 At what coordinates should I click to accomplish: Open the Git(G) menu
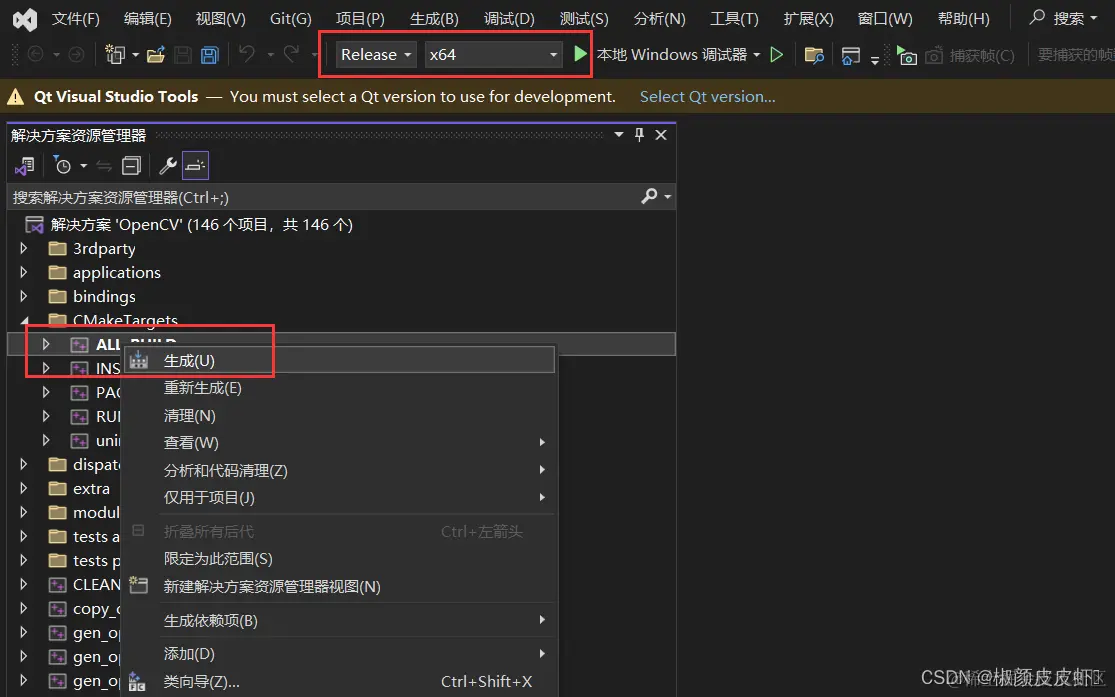tap(290, 19)
